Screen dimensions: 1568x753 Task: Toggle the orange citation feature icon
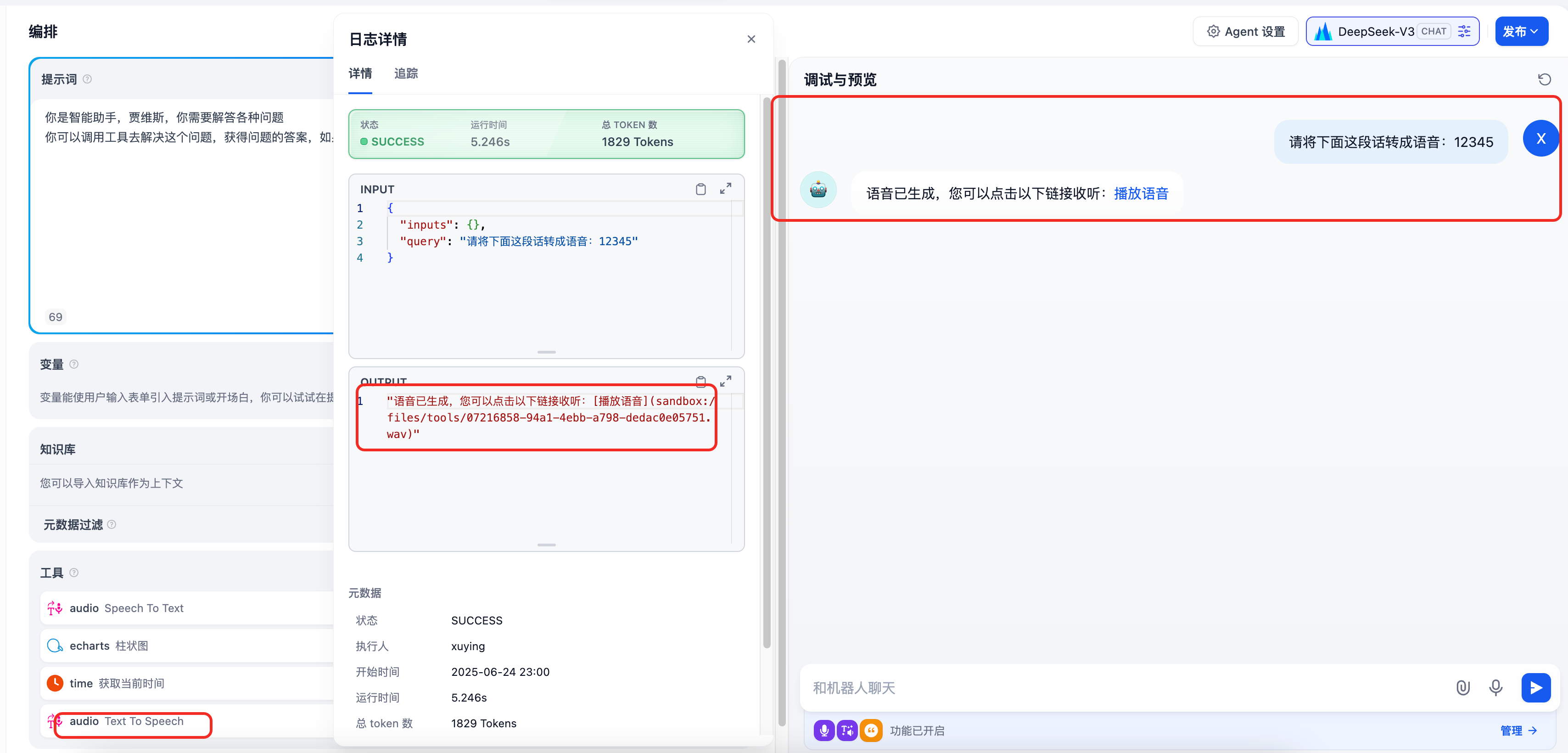[871, 731]
